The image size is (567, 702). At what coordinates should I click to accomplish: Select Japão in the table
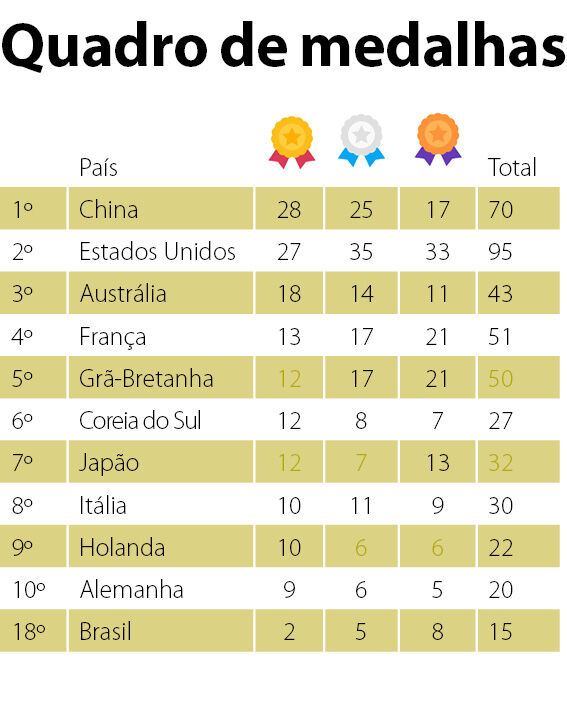(109, 463)
